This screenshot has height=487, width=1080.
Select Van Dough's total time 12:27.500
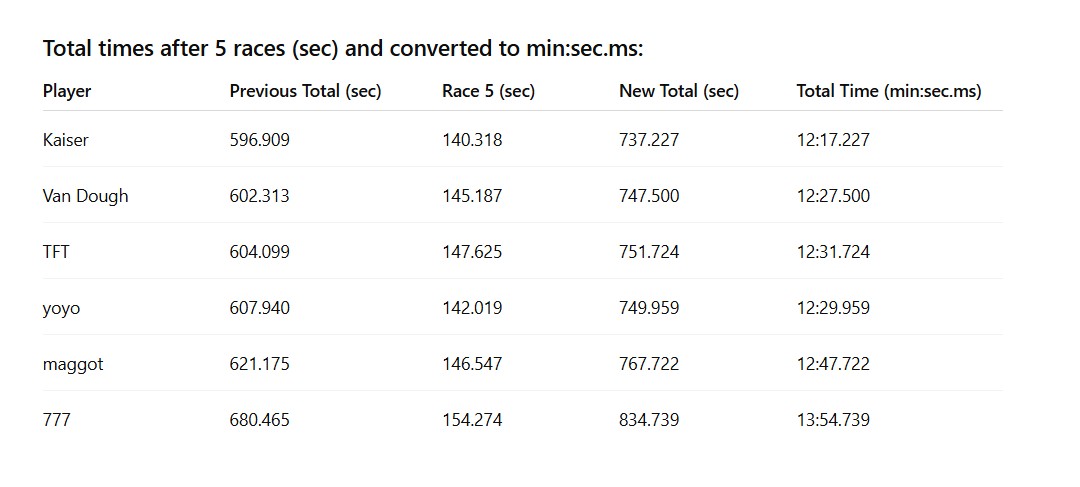833,196
